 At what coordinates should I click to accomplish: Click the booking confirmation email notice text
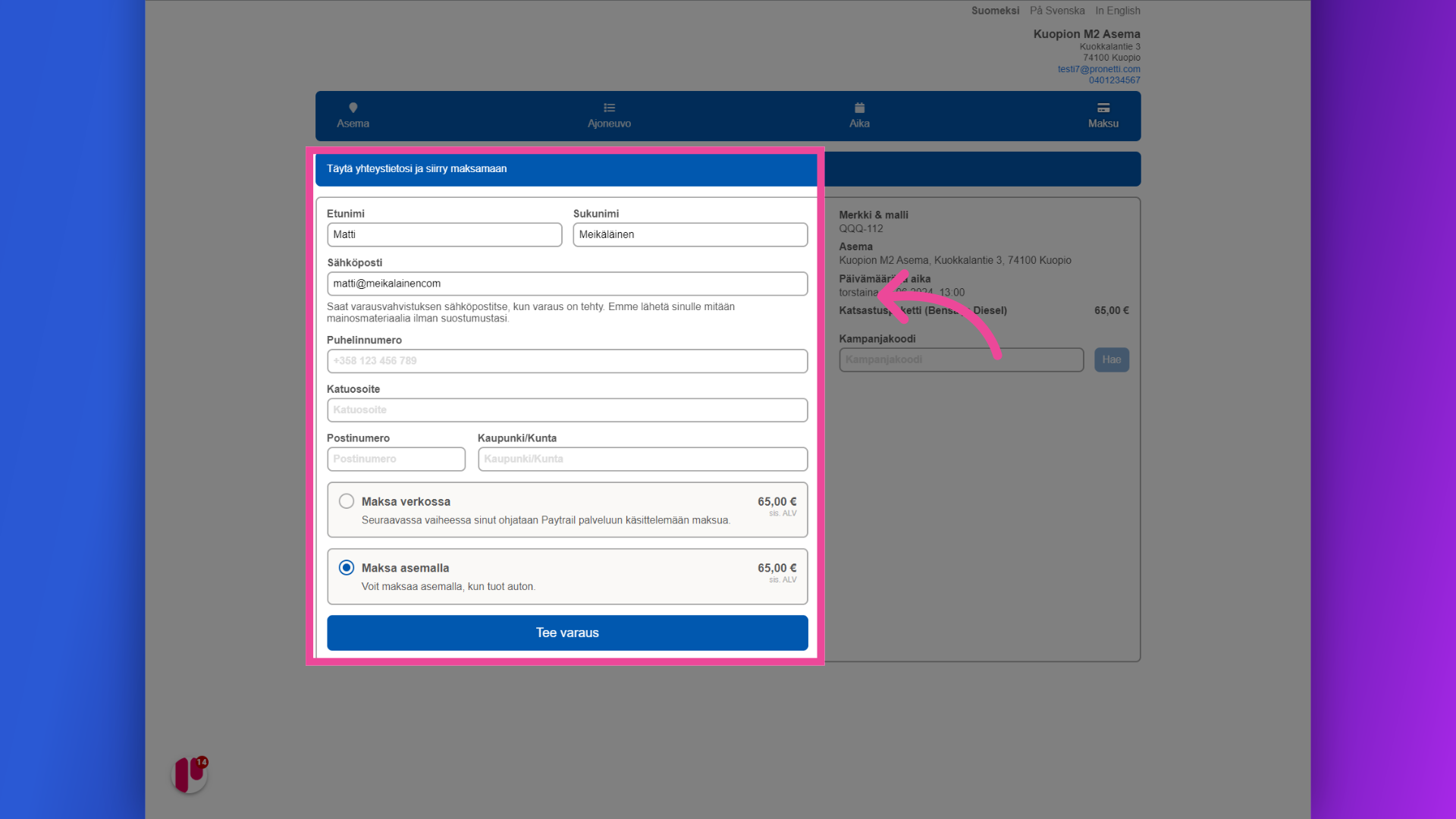tap(531, 312)
